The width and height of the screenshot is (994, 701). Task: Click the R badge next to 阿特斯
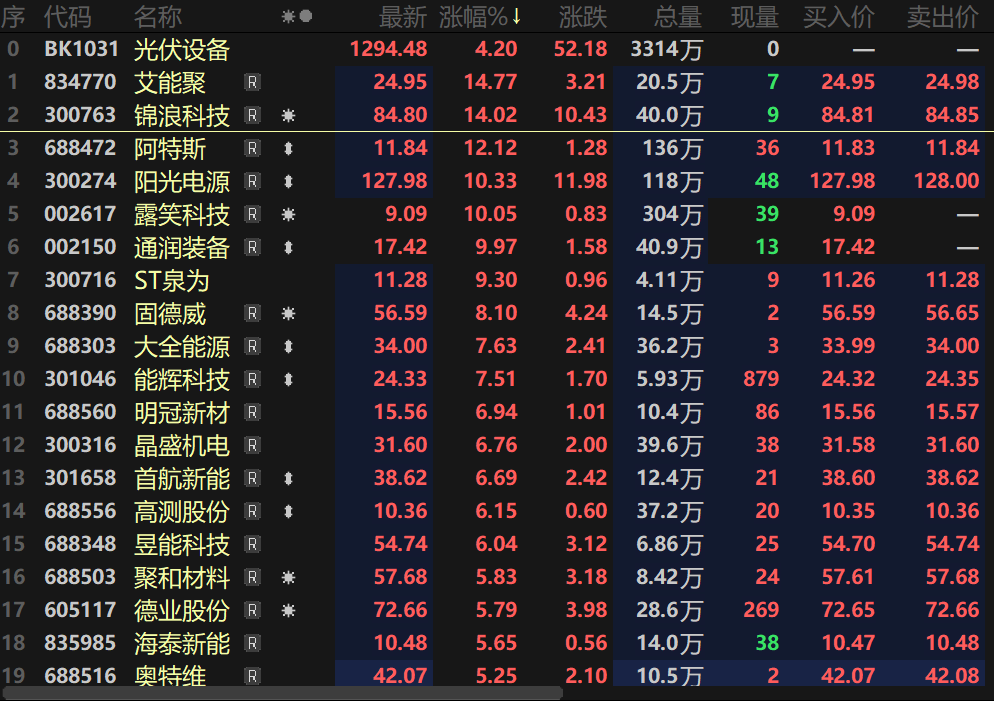[x=252, y=148]
